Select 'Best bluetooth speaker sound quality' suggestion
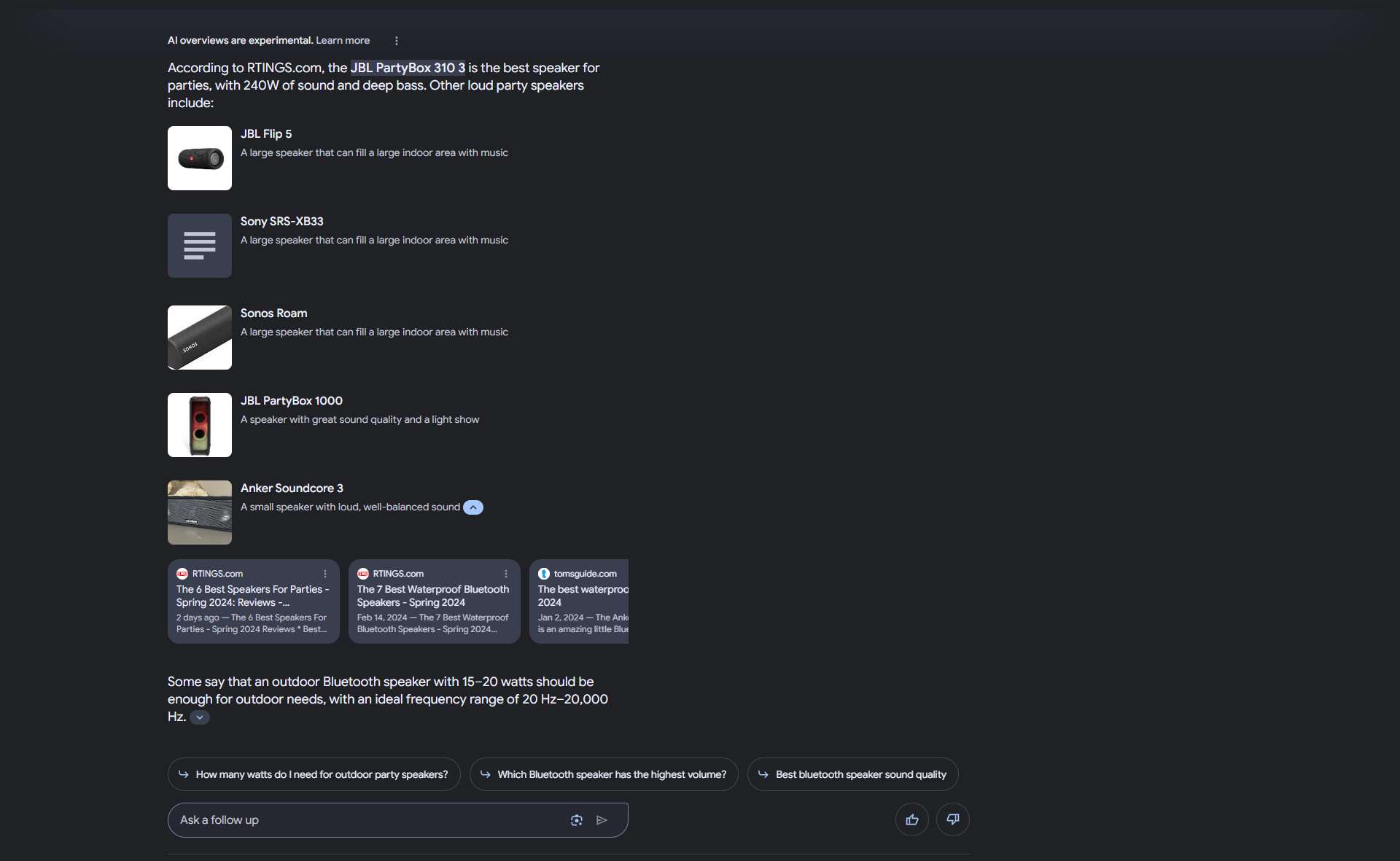 point(853,774)
